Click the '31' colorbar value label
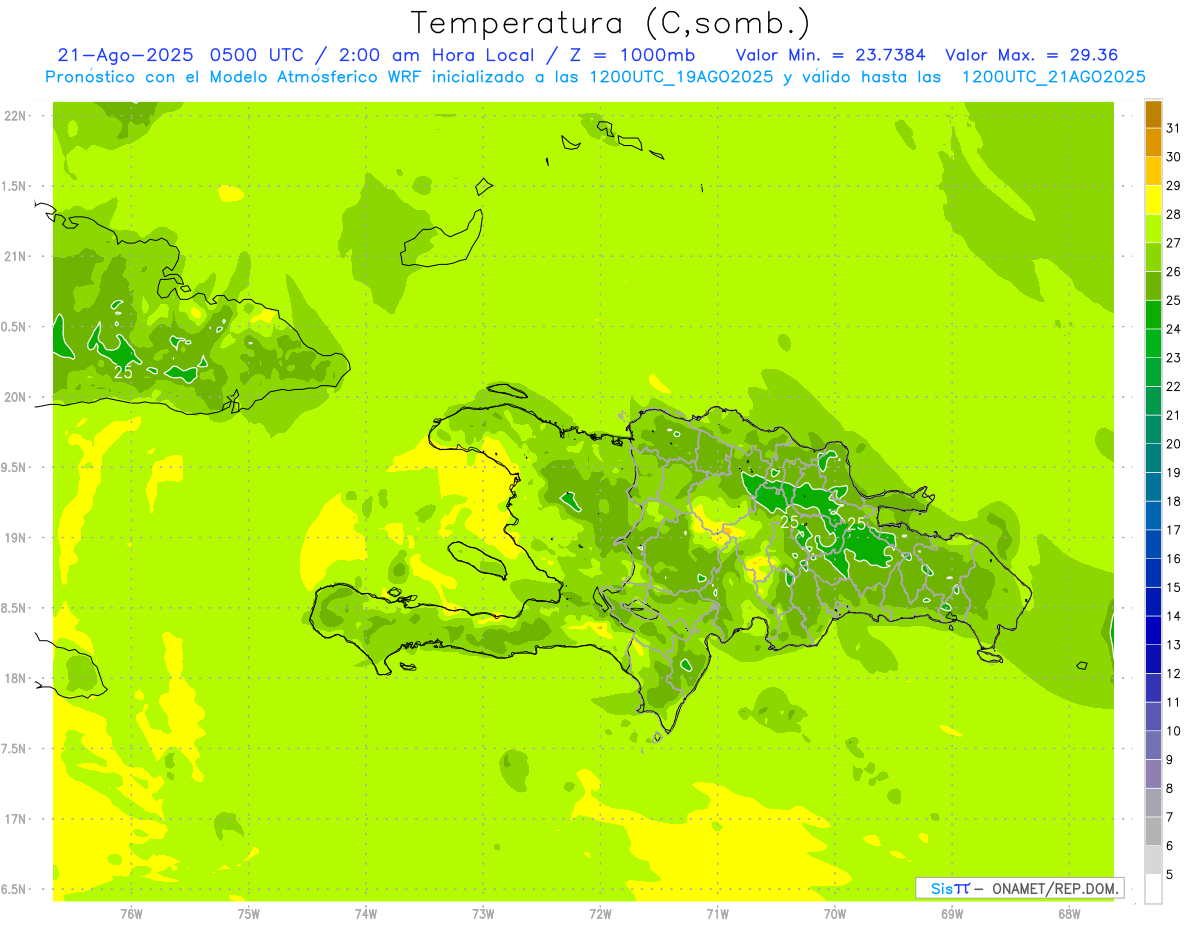The width and height of the screenshot is (1200, 927). pos(1174,128)
